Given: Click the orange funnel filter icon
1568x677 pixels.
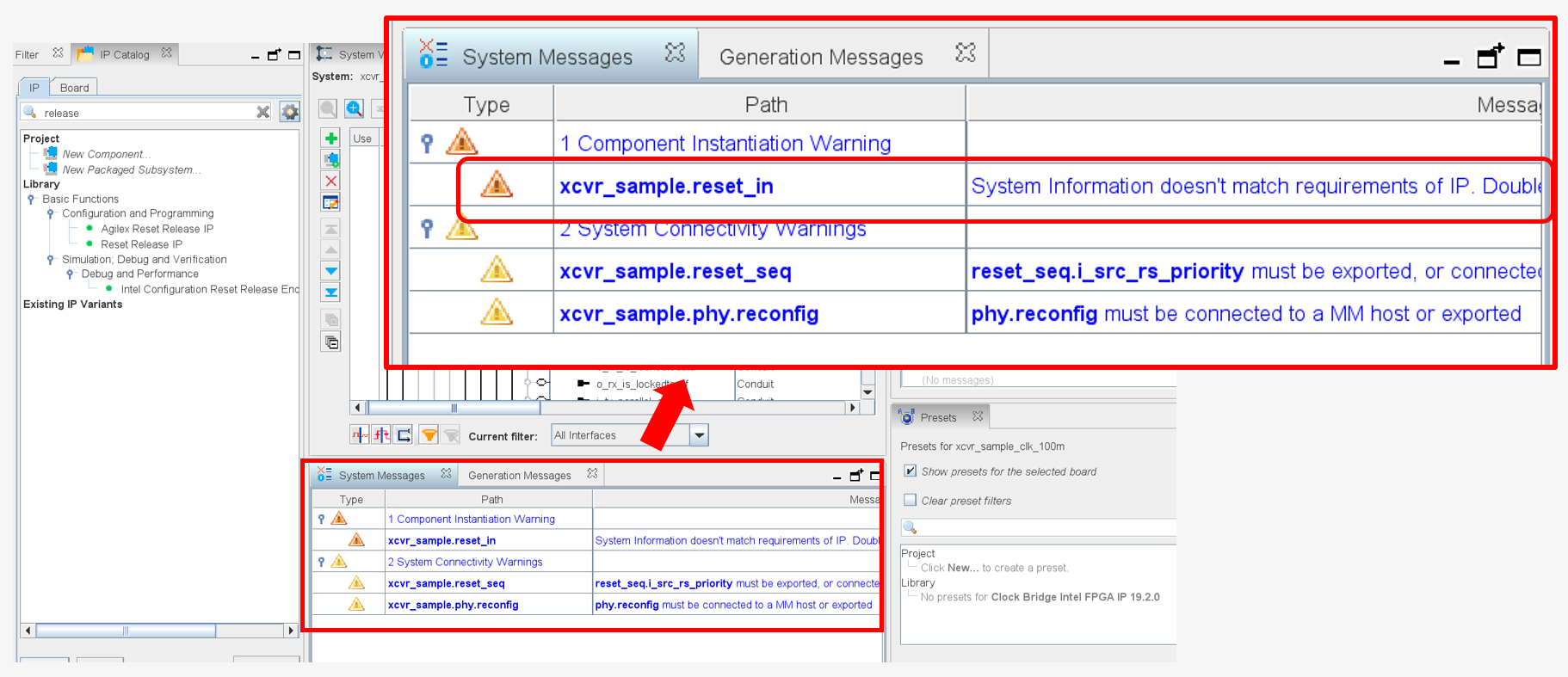Looking at the screenshot, I should (x=428, y=435).
